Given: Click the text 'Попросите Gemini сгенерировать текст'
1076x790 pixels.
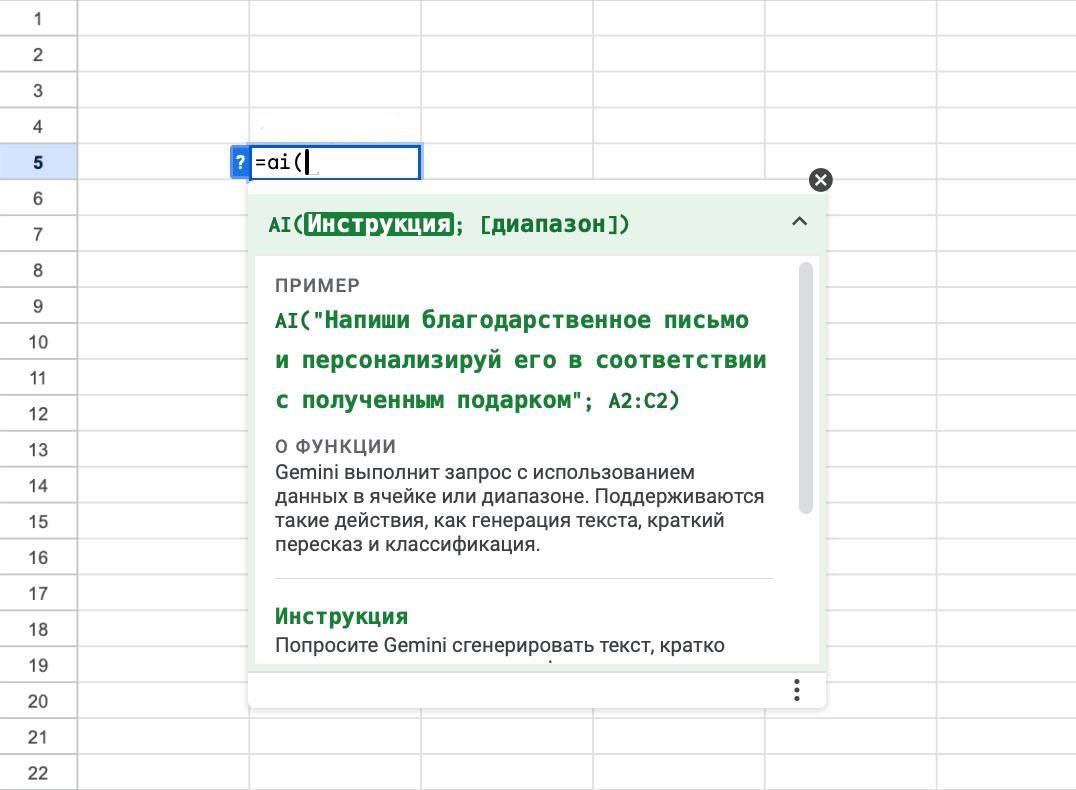Looking at the screenshot, I should 464,645.
